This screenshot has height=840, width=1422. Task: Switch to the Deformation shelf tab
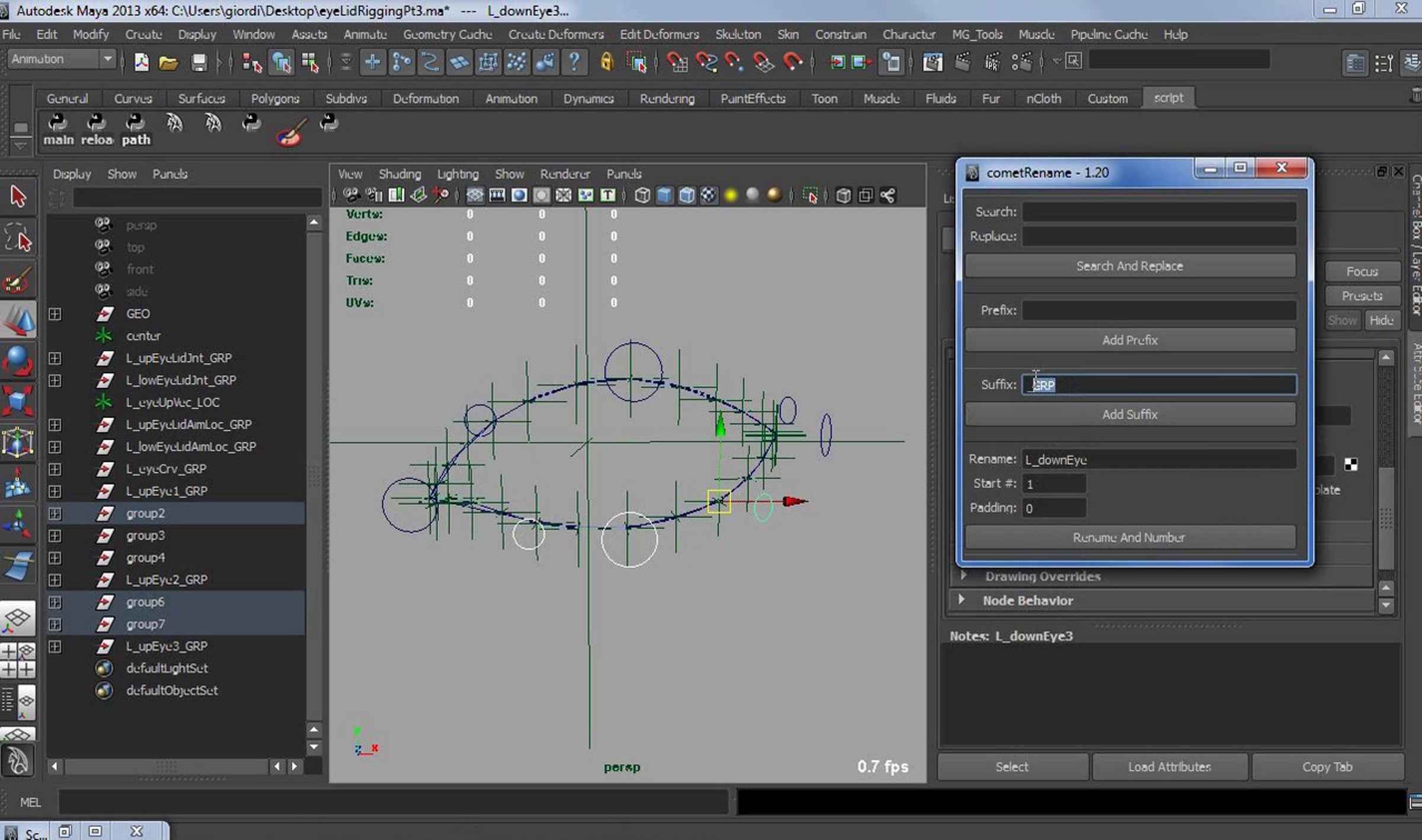click(x=426, y=98)
